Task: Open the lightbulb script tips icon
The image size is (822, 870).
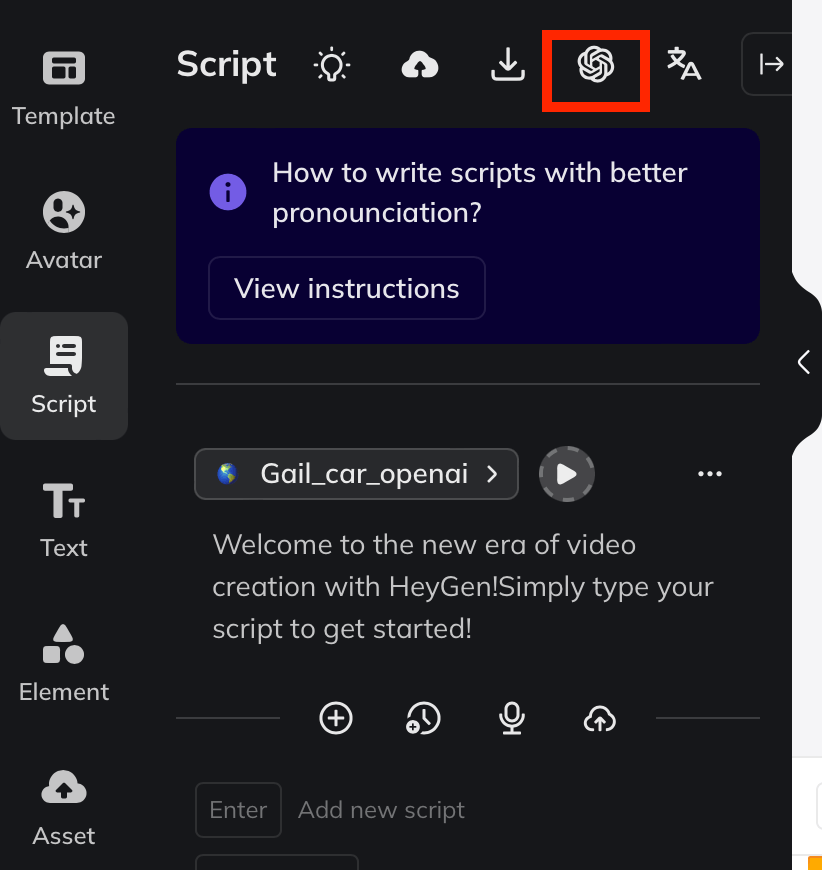Action: pos(332,65)
